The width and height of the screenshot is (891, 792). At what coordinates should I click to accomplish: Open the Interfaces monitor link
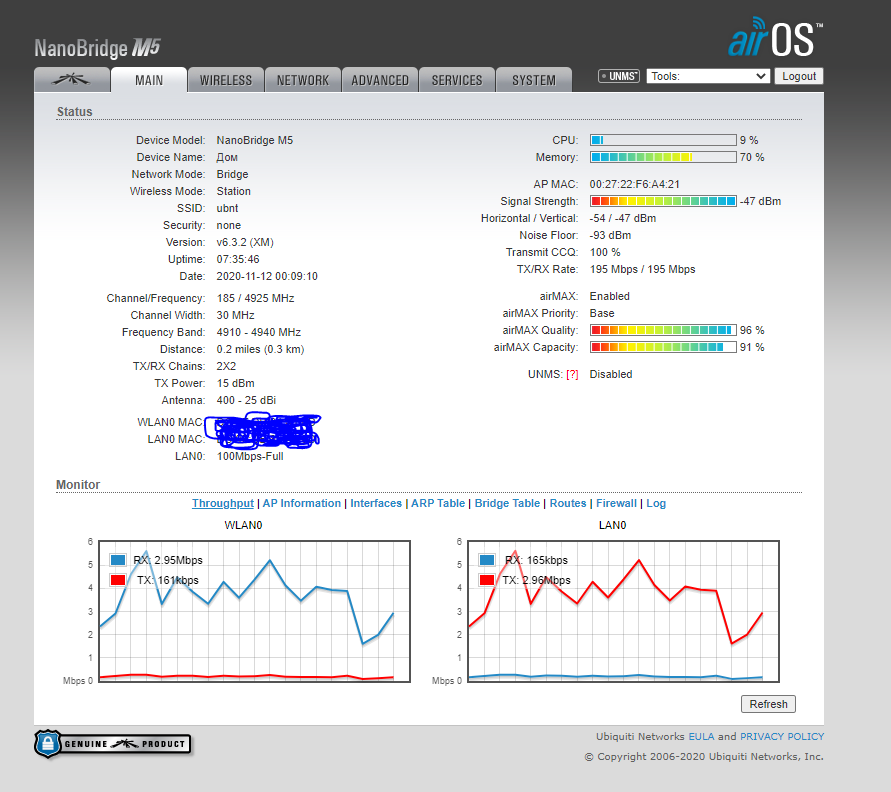(x=376, y=503)
